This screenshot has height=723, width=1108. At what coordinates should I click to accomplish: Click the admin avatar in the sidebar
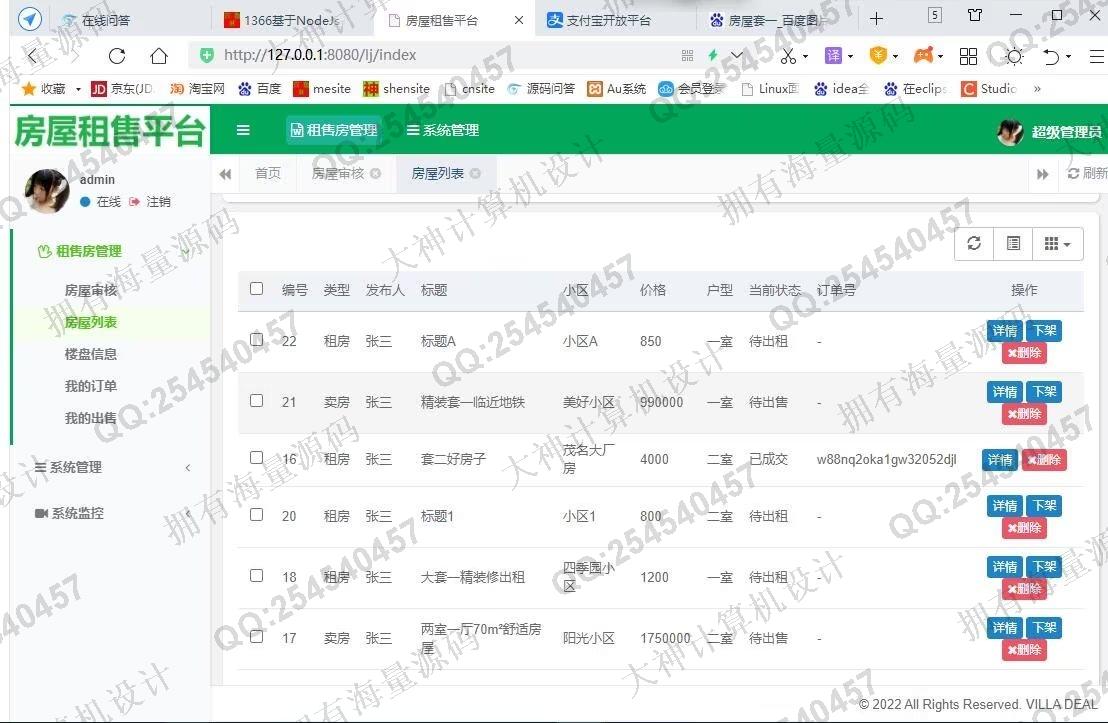click(46, 190)
